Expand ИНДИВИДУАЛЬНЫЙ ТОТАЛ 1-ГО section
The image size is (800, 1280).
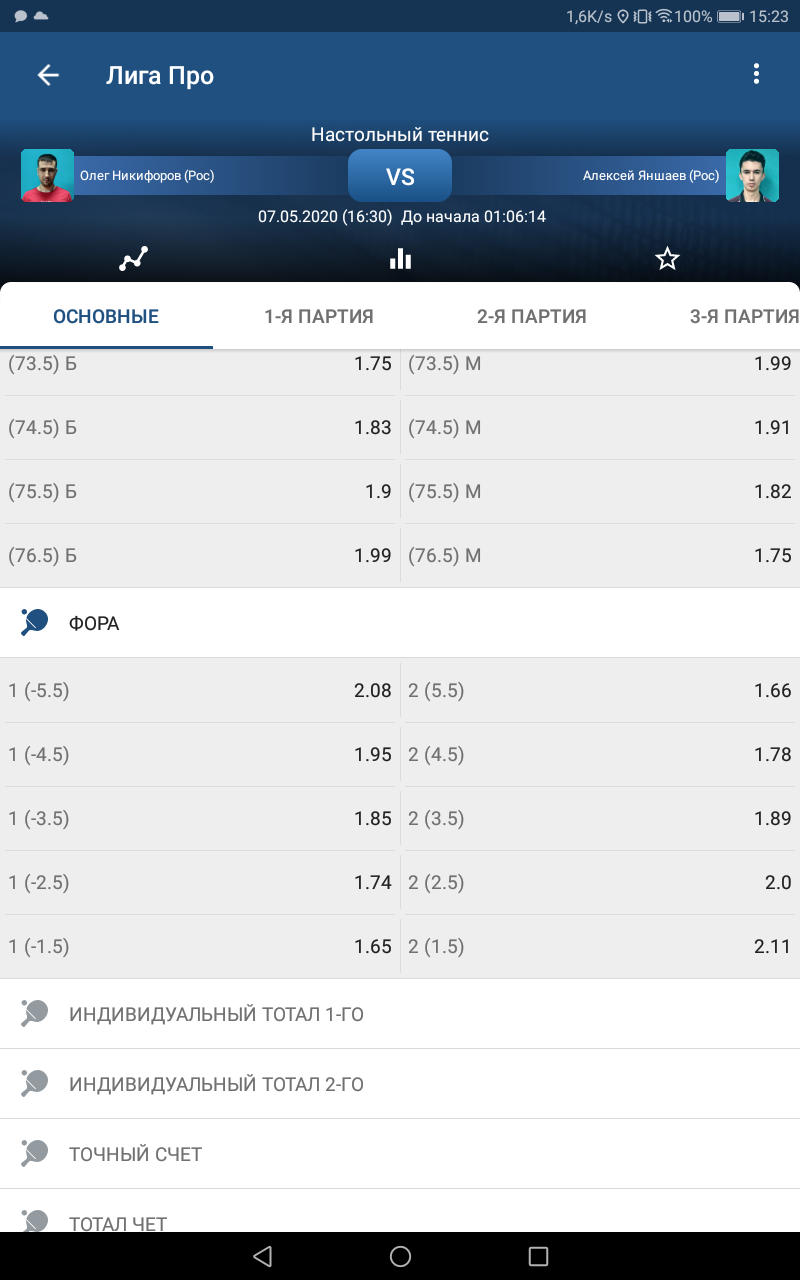coord(400,1014)
